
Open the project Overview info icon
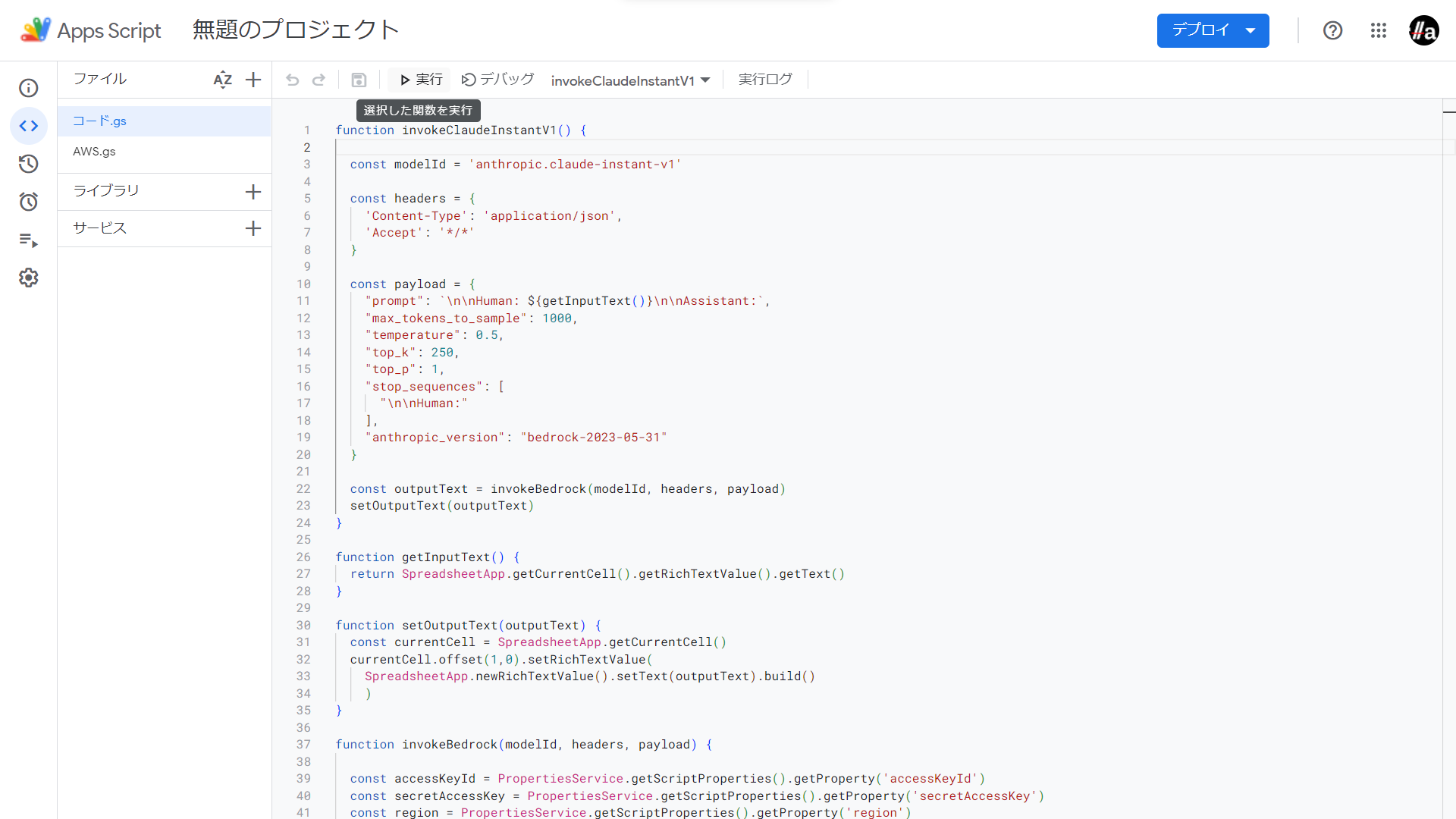(29, 88)
